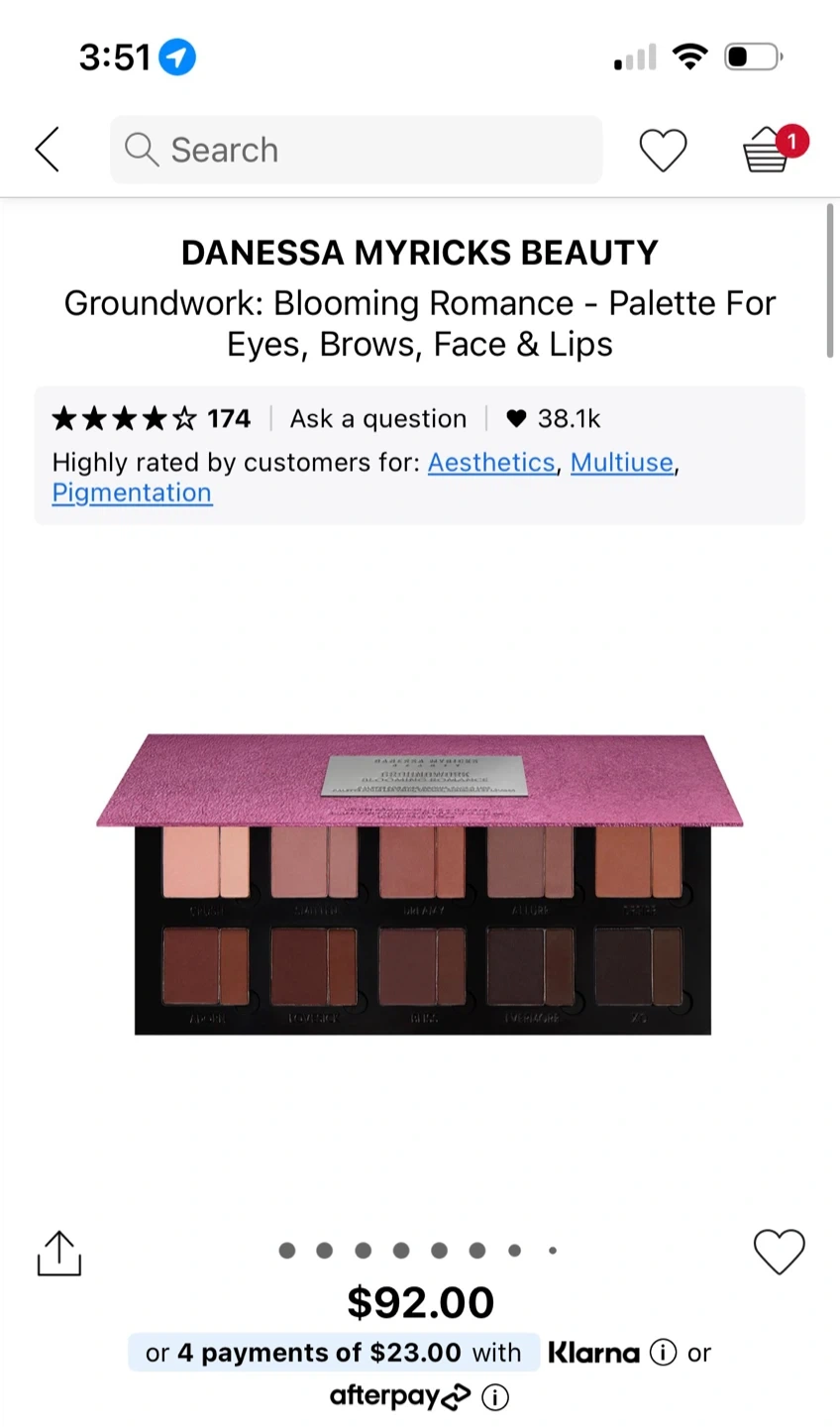Open the Pigmentation rating link
The width and height of the screenshot is (840, 1427).
(132, 493)
